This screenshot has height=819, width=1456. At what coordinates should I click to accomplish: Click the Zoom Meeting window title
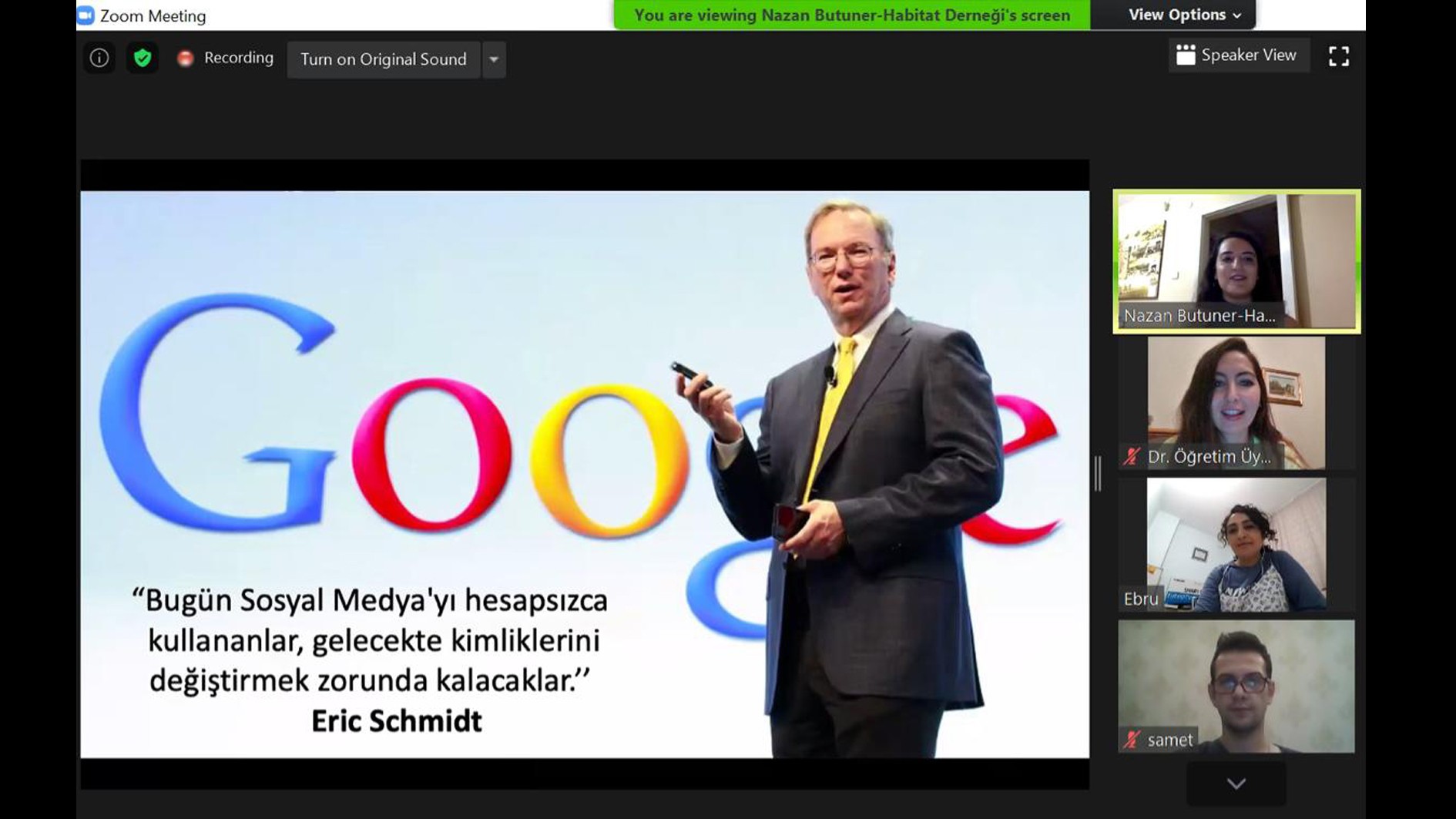pos(153,15)
